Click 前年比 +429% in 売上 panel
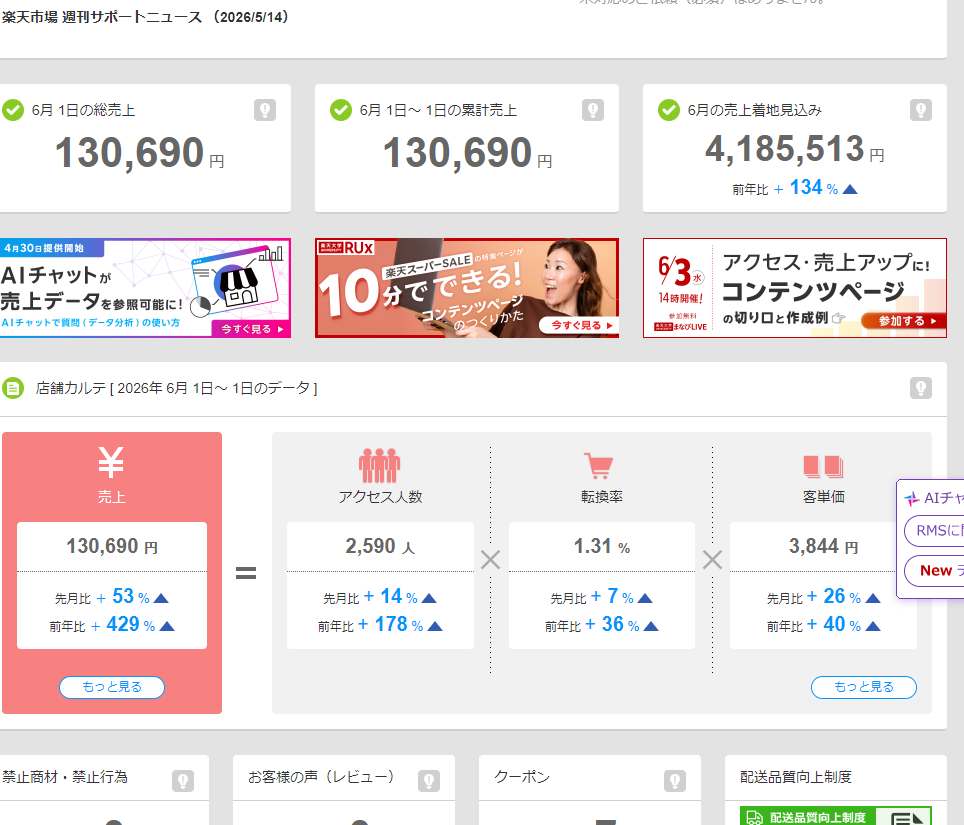This screenshot has height=825, width=964. [112, 625]
